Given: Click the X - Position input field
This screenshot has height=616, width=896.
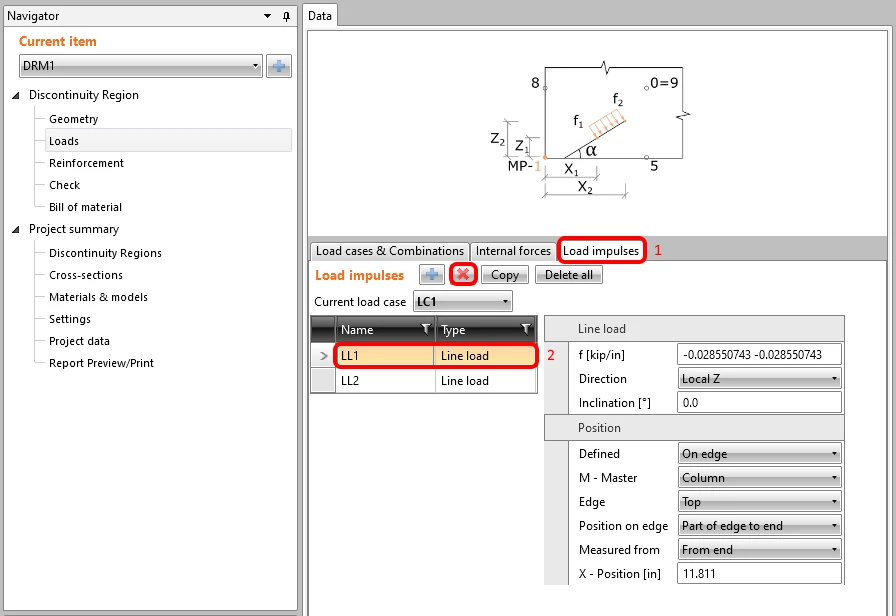Looking at the screenshot, I should [759, 574].
